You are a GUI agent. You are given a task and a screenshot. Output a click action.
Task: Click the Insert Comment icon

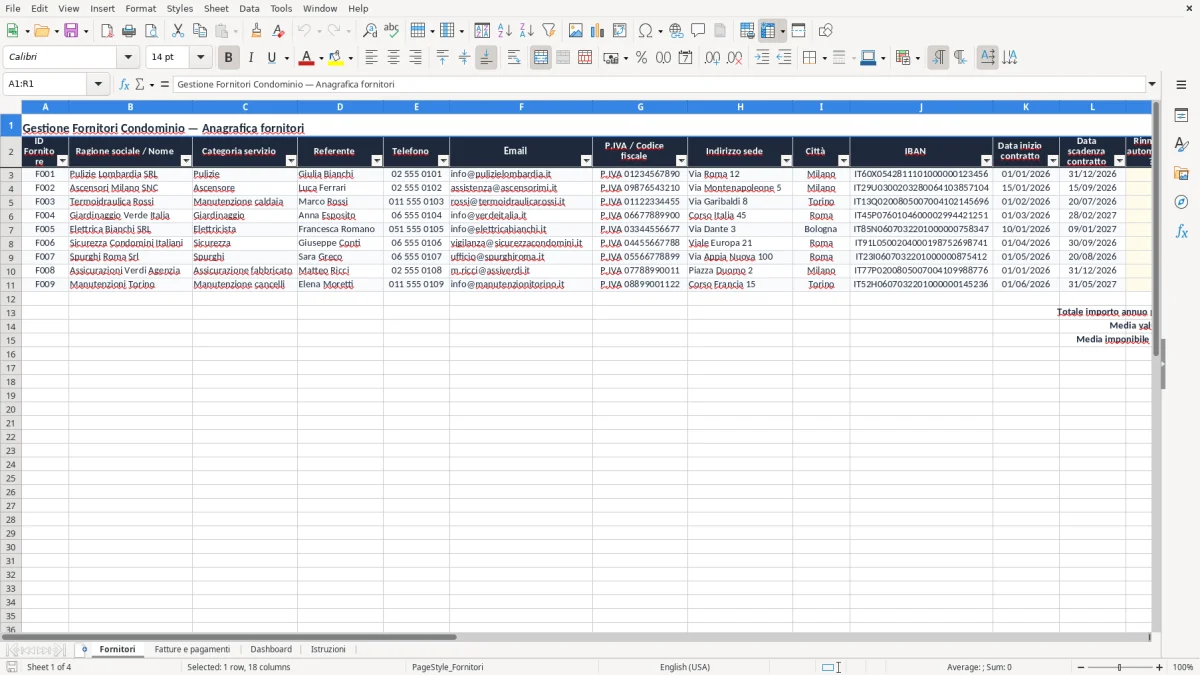(x=698, y=31)
